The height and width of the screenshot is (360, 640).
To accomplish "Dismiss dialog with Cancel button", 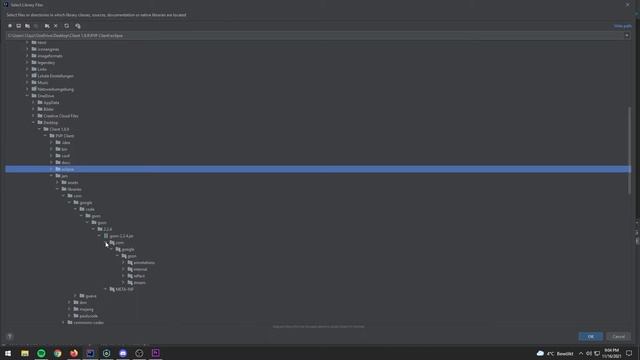I will point(618,336).
